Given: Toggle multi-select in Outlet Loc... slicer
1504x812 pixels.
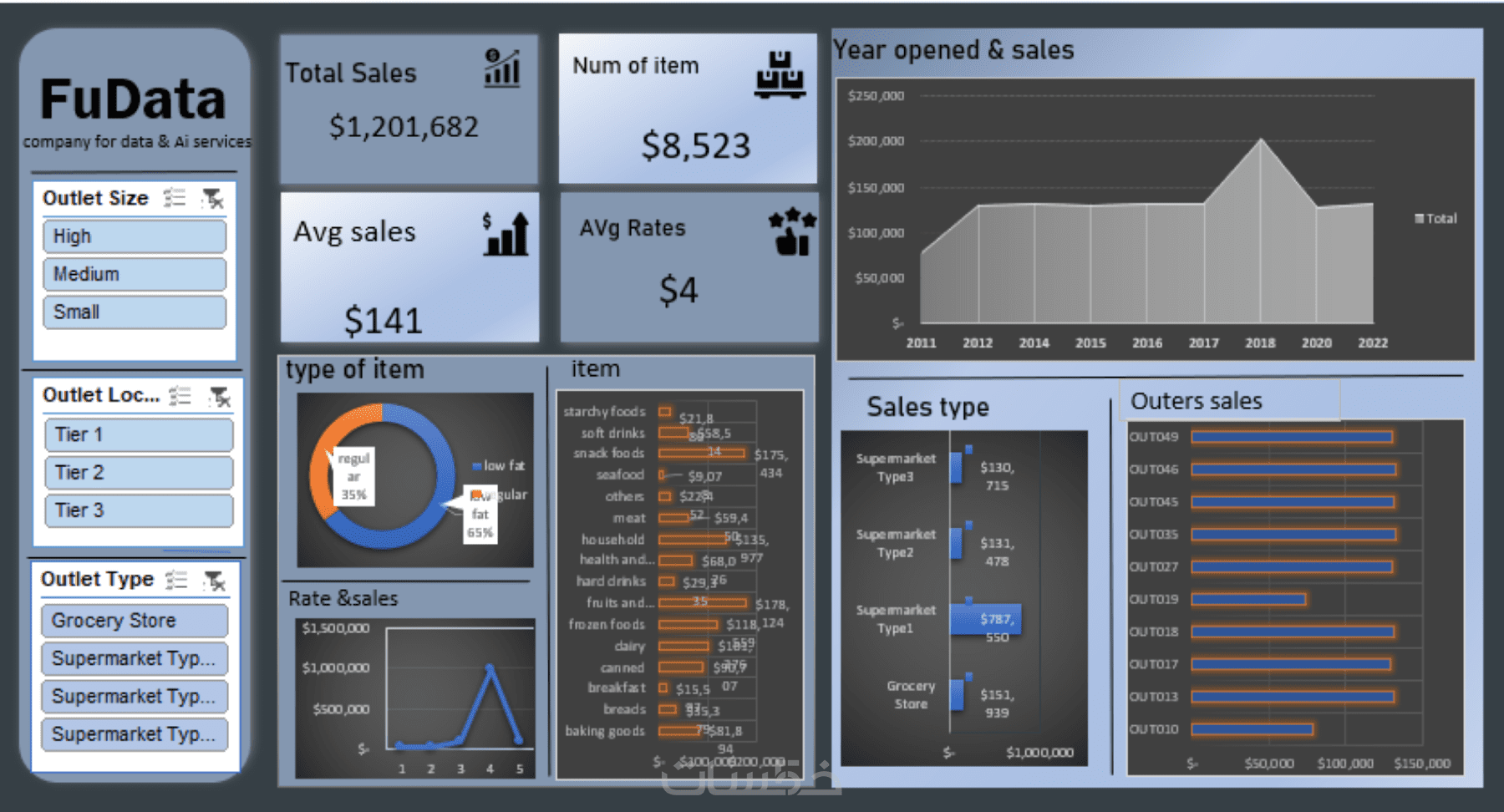Looking at the screenshot, I should (x=180, y=395).
